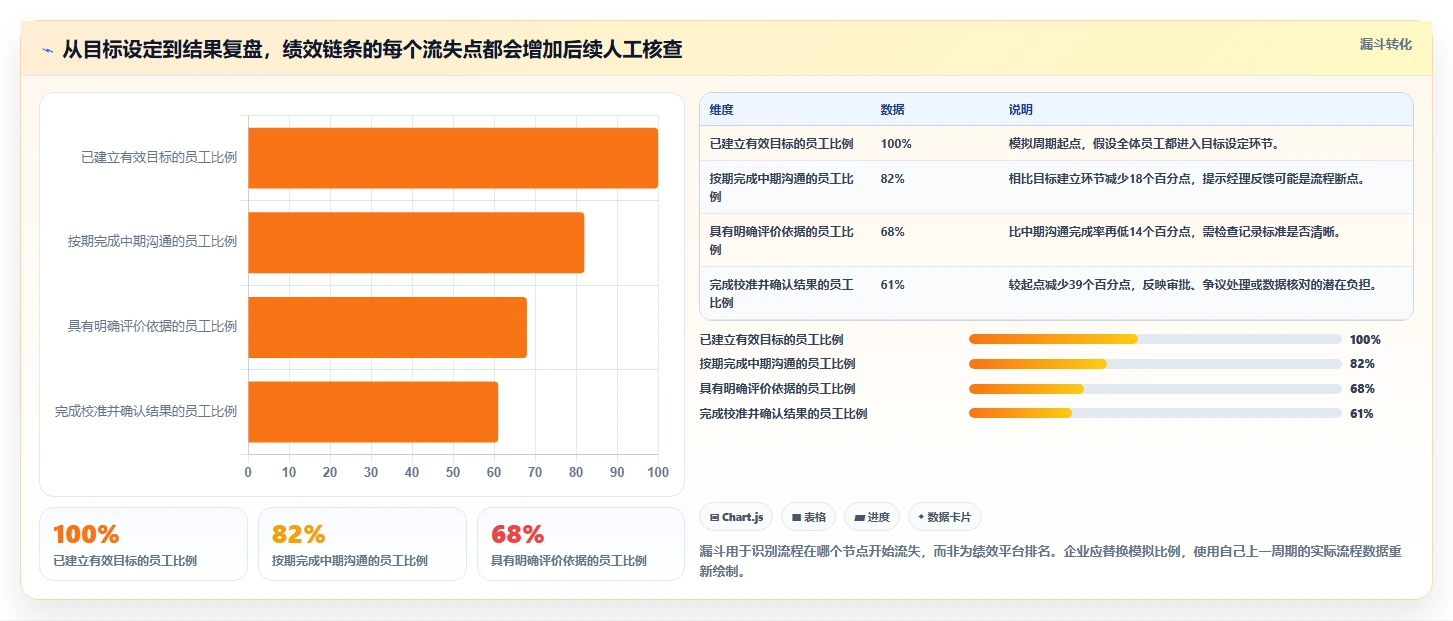1453x621 pixels.
Task: Click the Chart.js chip
Action: [x=736, y=517]
